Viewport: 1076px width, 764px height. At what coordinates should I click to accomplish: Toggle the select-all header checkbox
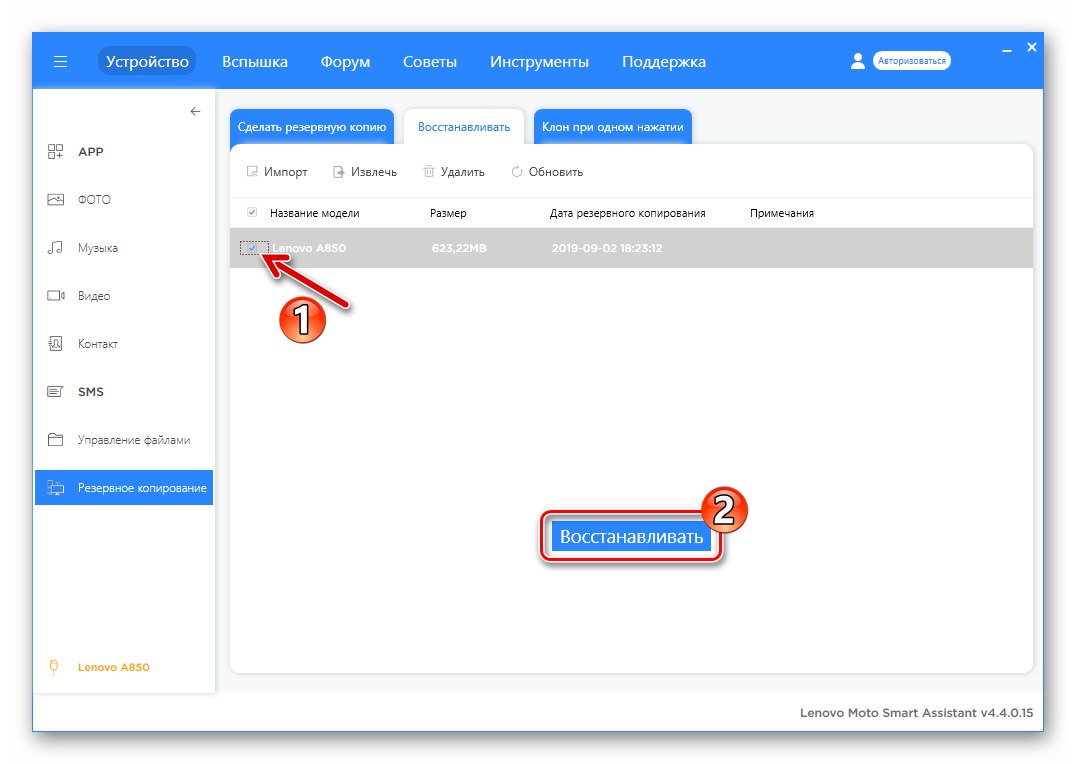(252, 213)
